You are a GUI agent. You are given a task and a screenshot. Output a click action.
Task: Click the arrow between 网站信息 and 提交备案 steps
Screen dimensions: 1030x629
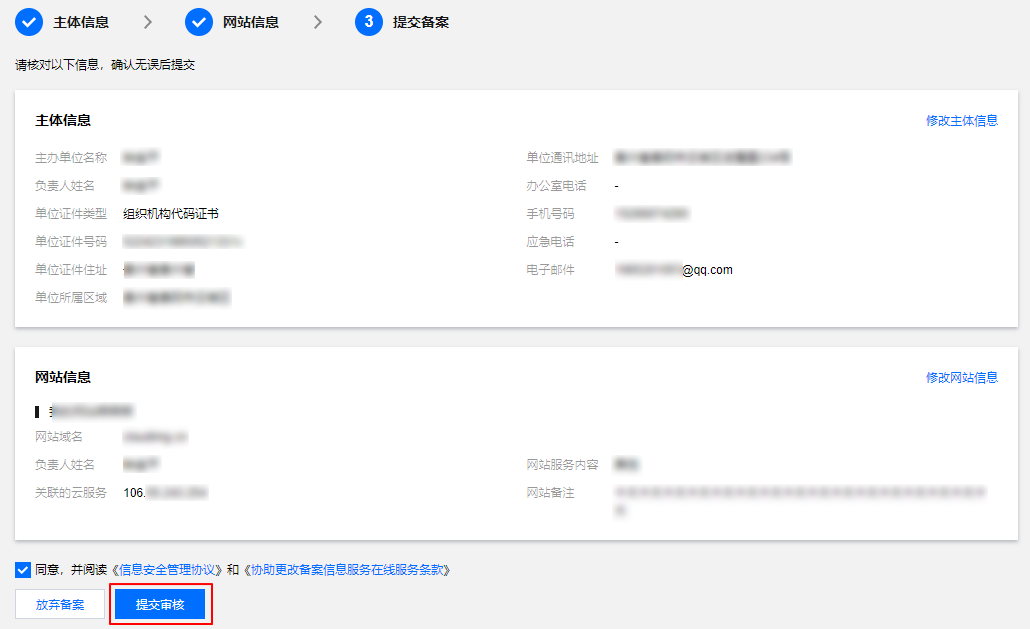point(318,22)
